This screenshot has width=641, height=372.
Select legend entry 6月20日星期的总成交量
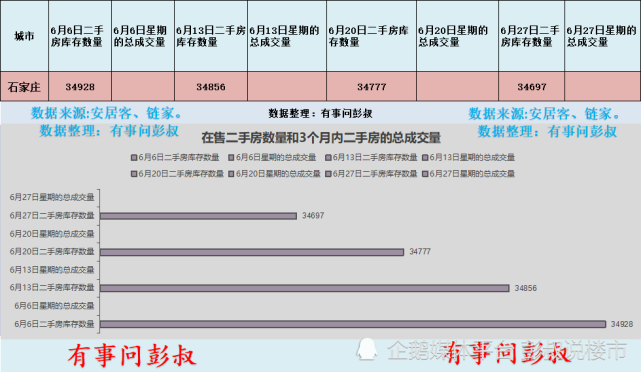tap(274, 174)
